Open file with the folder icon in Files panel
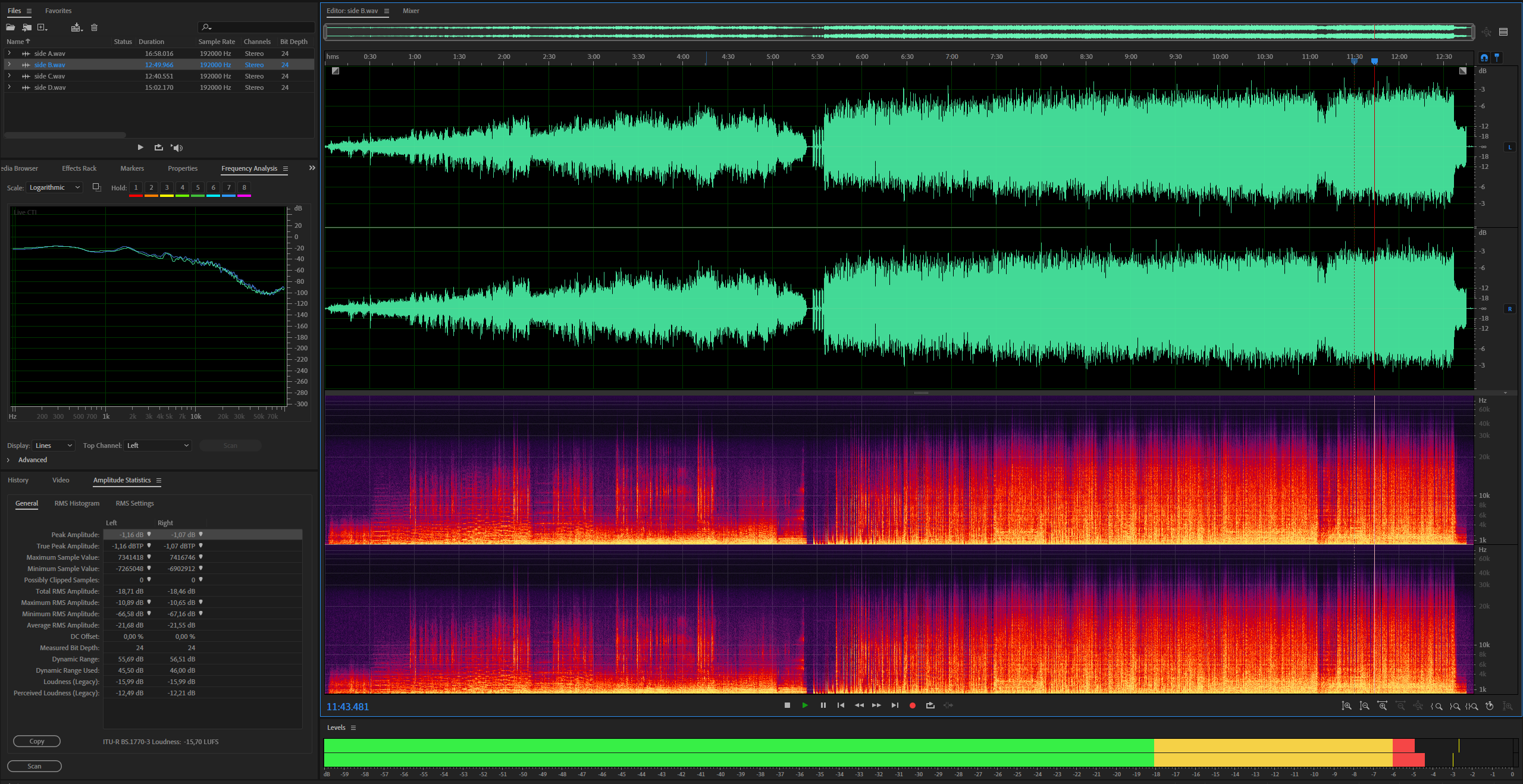Screen dimensions: 1523x784 [x=11, y=27]
